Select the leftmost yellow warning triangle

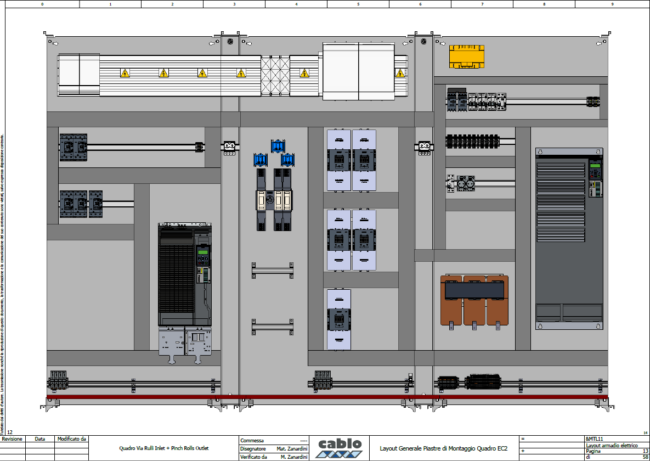(125, 74)
